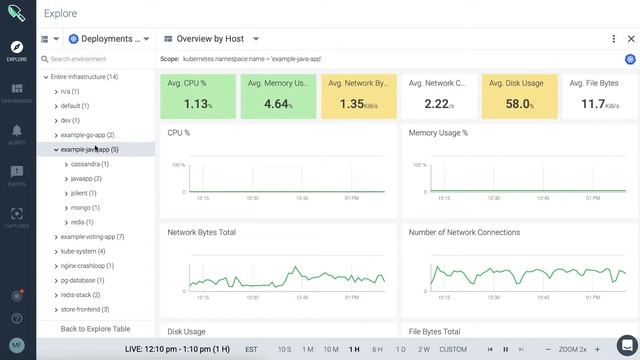The height and width of the screenshot is (360, 640).
Task: Click the CPU % chart title
Action: pos(179,133)
